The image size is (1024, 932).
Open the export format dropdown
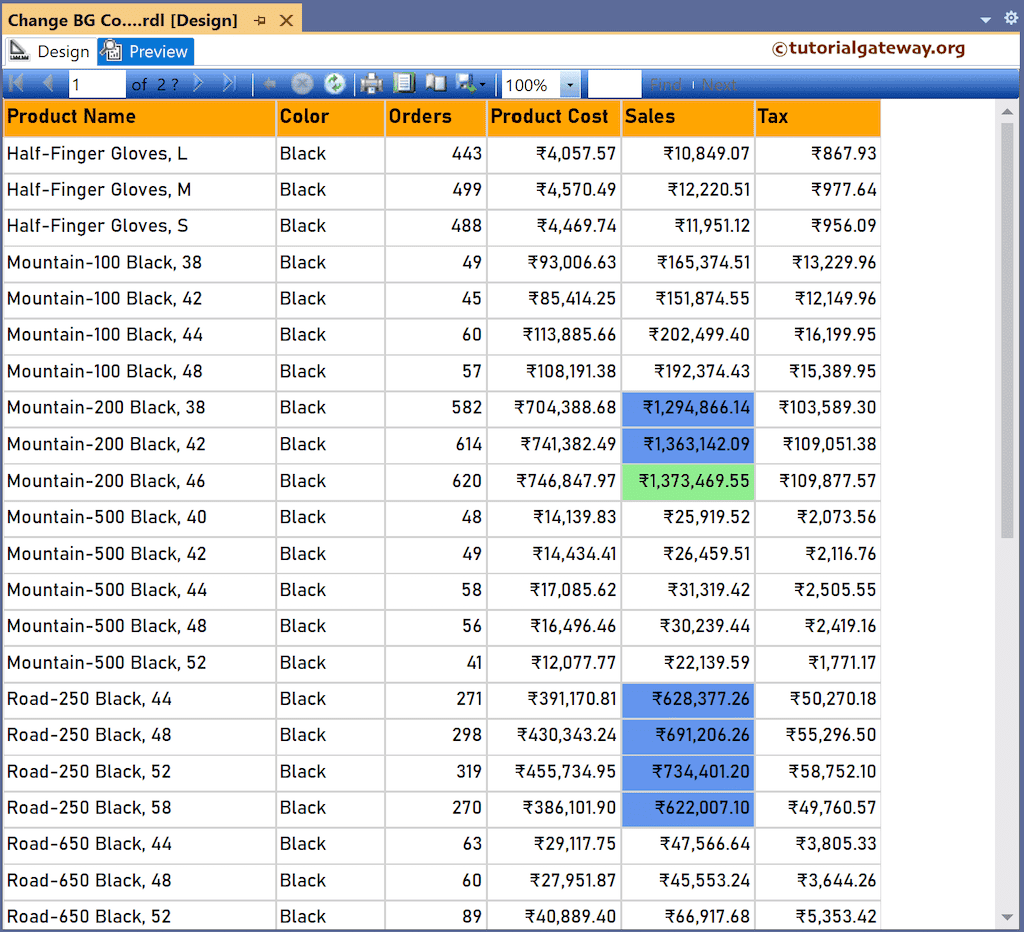pyautogui.click(x=481, y=84)
